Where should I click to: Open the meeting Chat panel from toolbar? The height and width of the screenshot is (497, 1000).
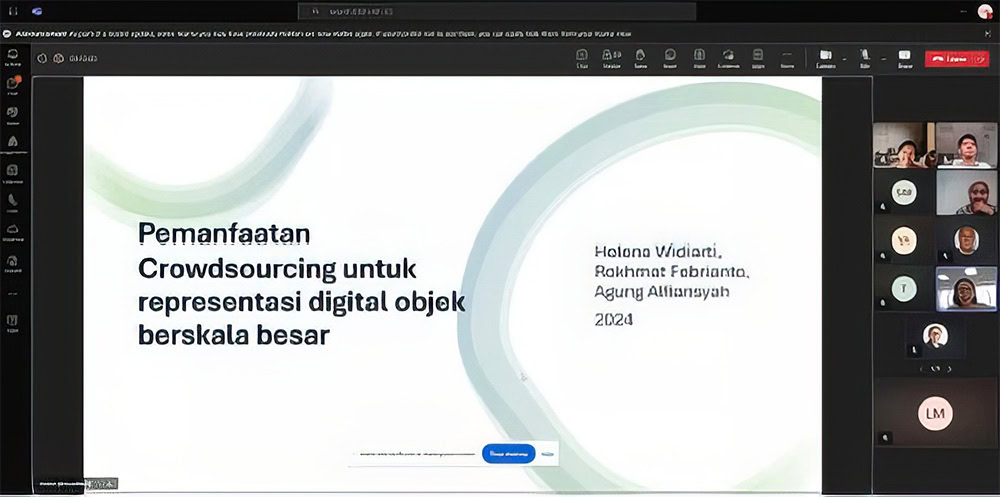(x=582, y=58)
